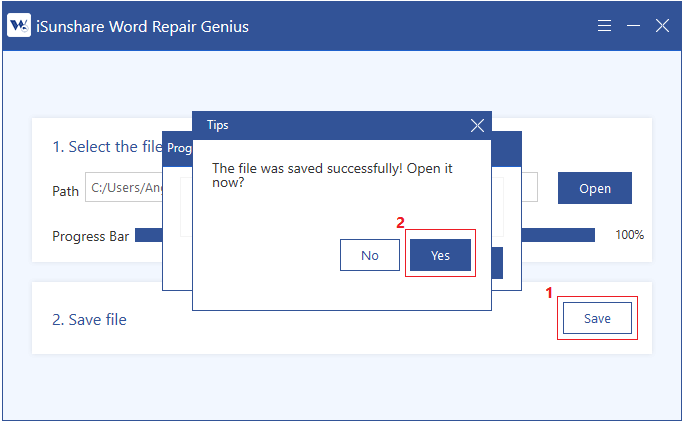
Task: Click the '1. Select the file' heading
Action: tap(107, 147)
